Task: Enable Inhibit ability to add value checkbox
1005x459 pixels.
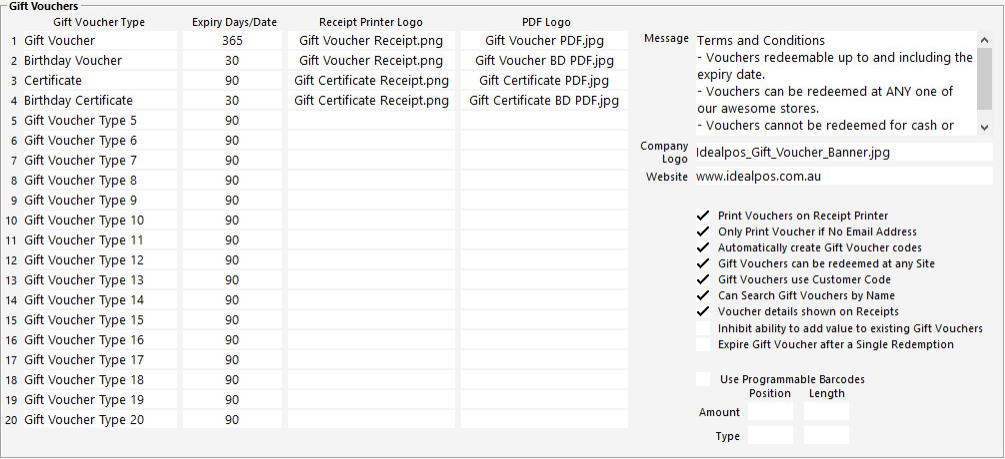Action: 703,328
